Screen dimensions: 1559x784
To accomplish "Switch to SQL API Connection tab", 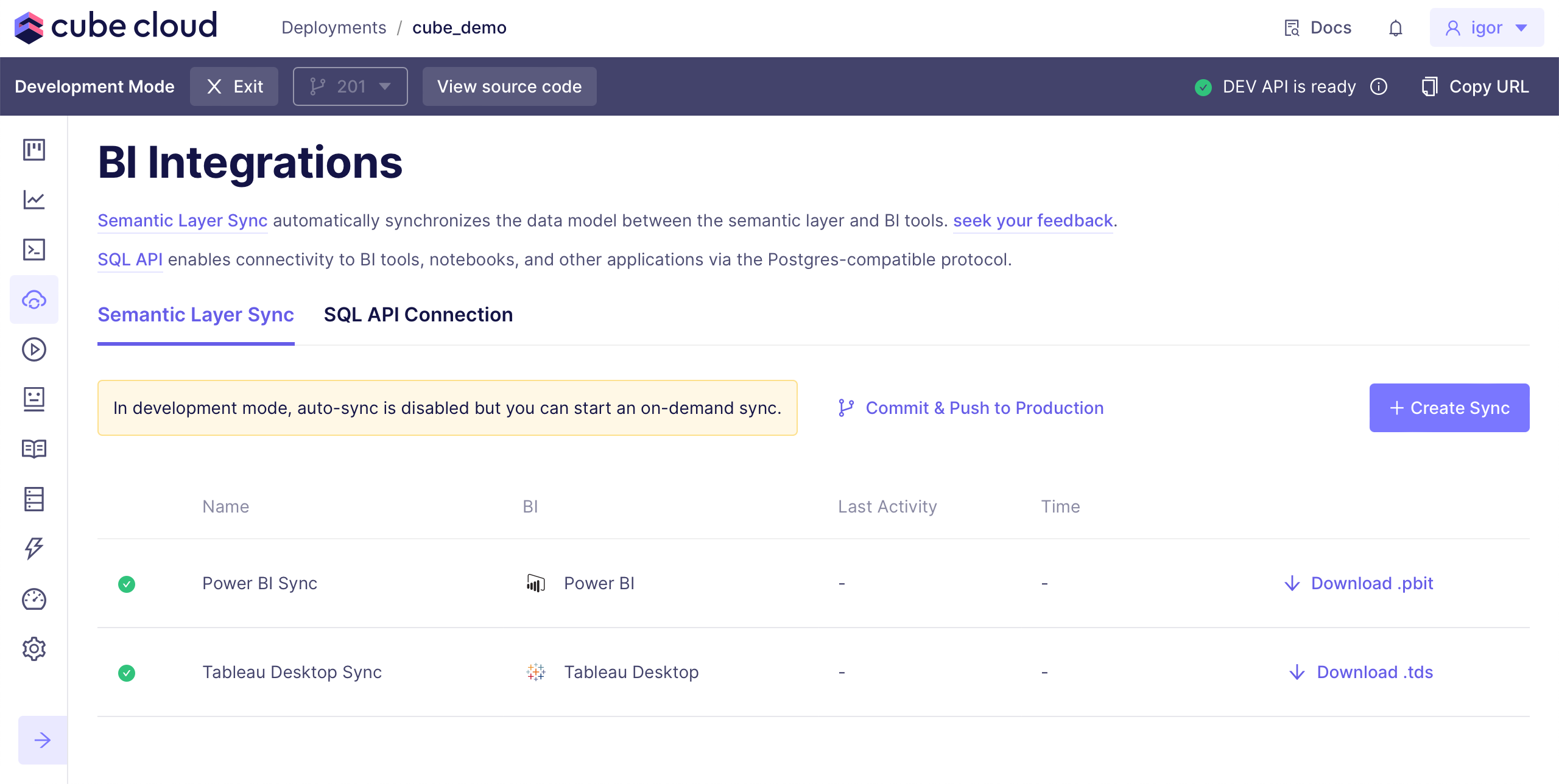I will (418, 315).
